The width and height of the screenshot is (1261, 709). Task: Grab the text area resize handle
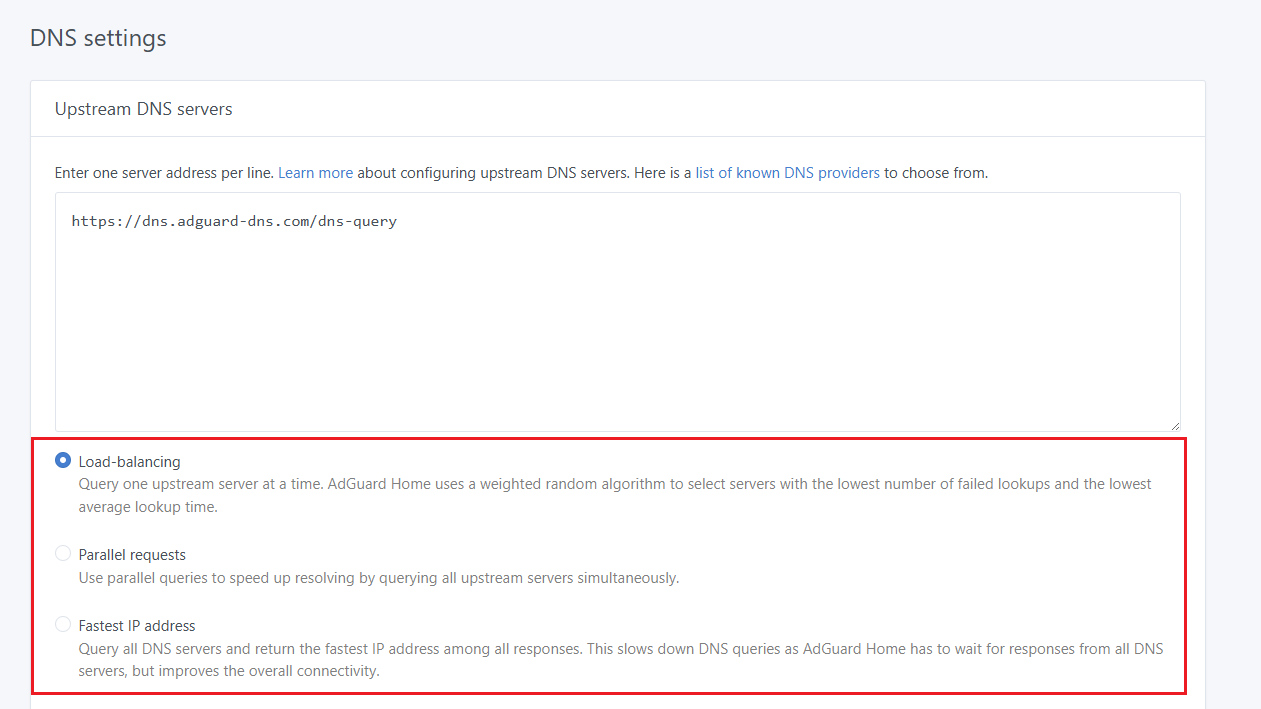pos(1174,425)
